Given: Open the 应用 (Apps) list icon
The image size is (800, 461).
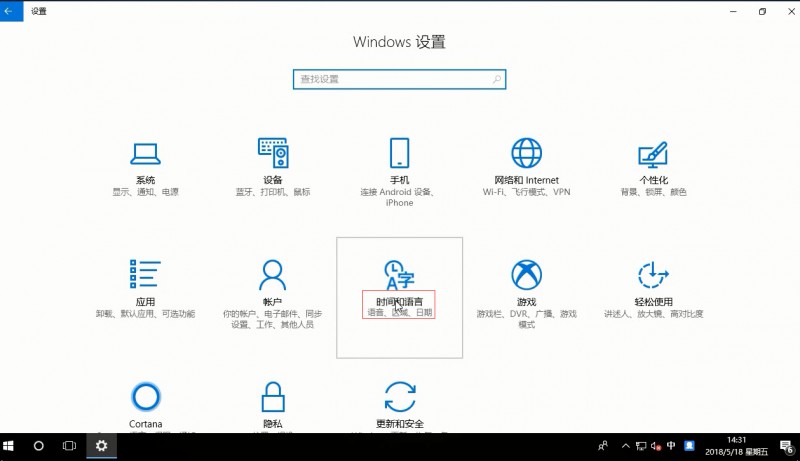Looking at the screenshot, I should 145,274.
